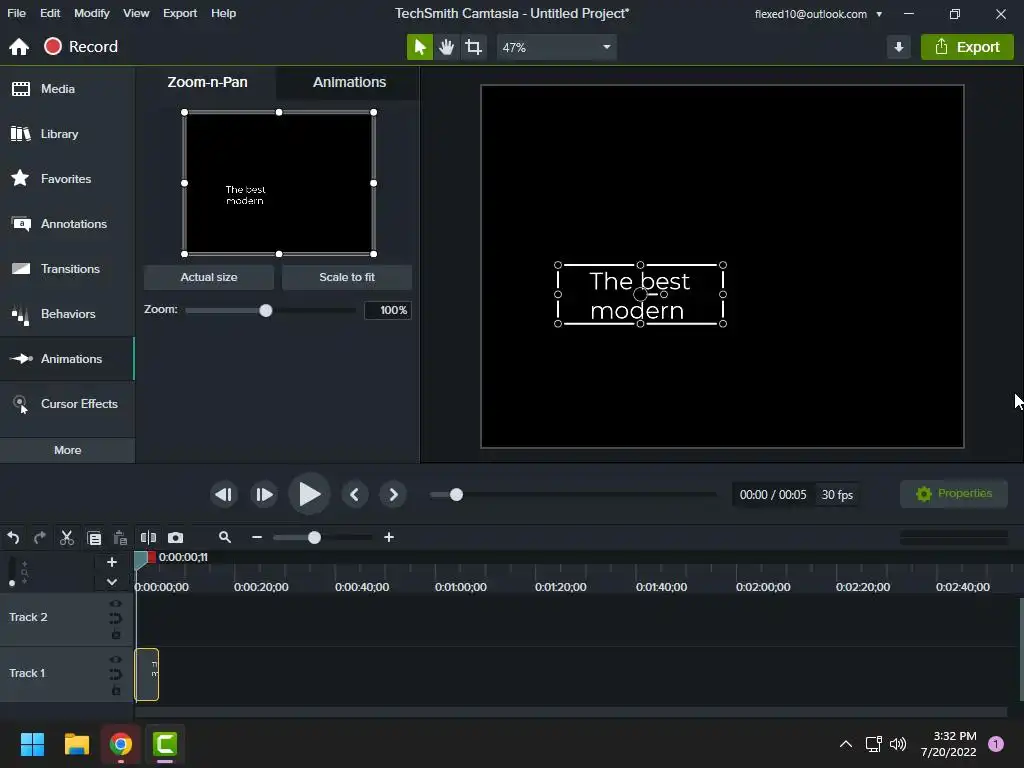Image resolution: width=1024 pixels, height=768 pixels.
Task: Jump to previous clip with left chevron
Action: click(355, 494)
